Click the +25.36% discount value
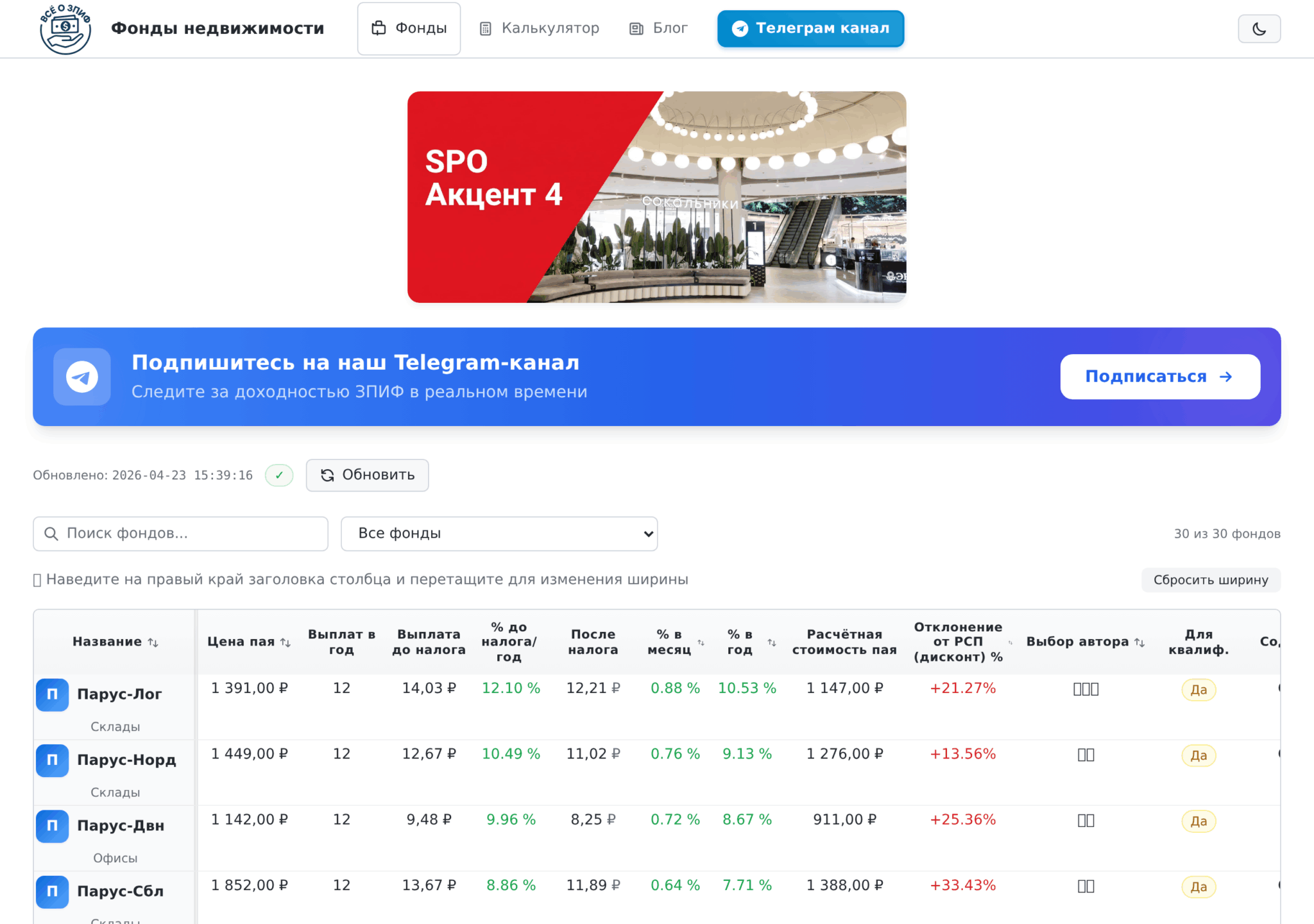Screen dimensions: 1314x924 962,820
